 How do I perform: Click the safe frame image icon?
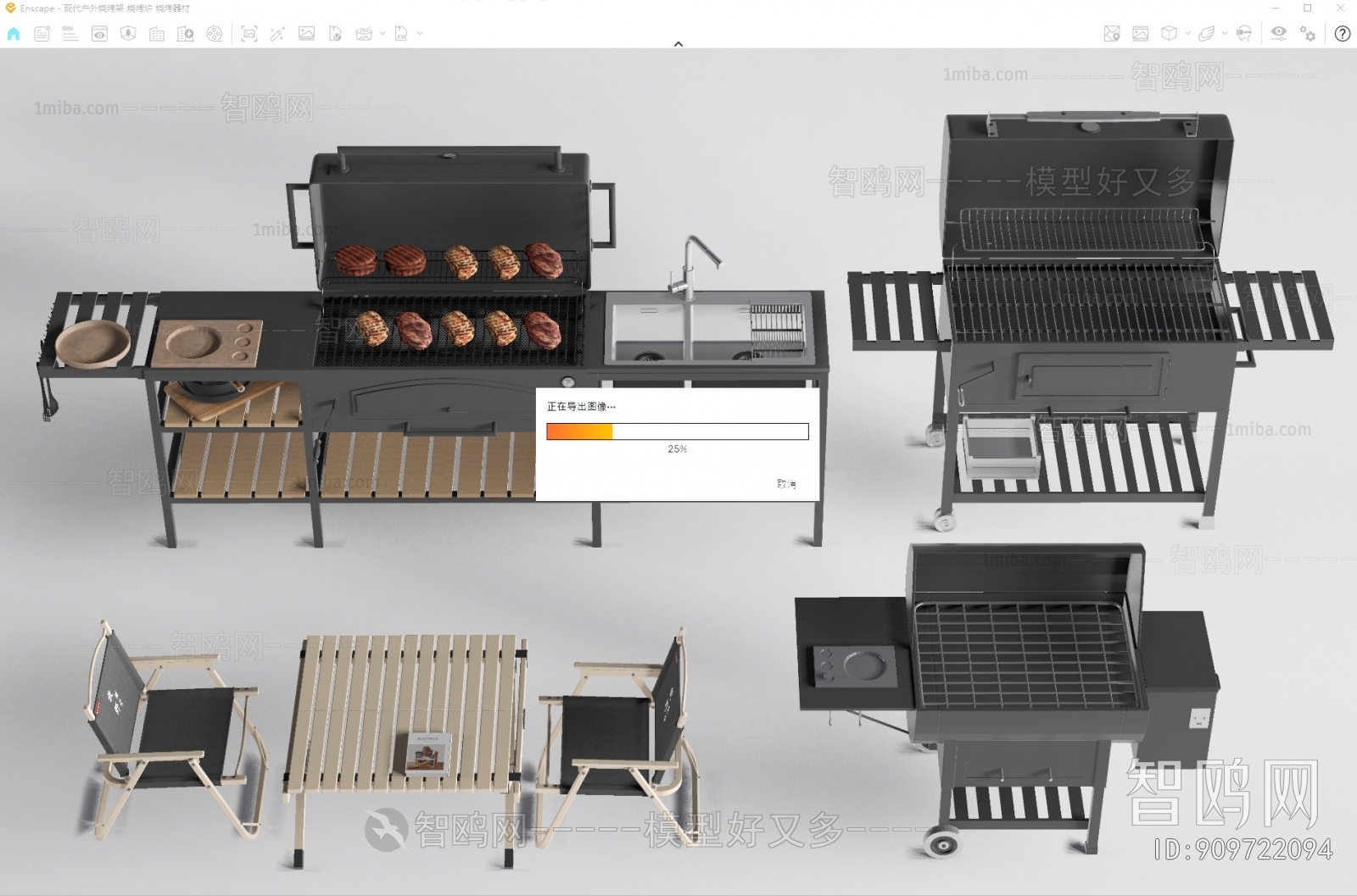pyautogui.click(x=1141, y=34)
